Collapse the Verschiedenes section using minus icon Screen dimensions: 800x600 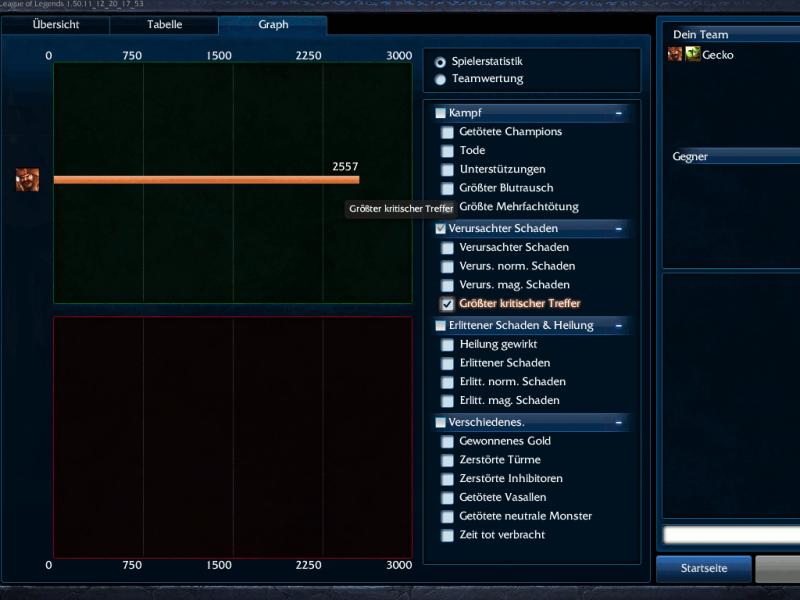pyautogui.click(x=619, y=422)
